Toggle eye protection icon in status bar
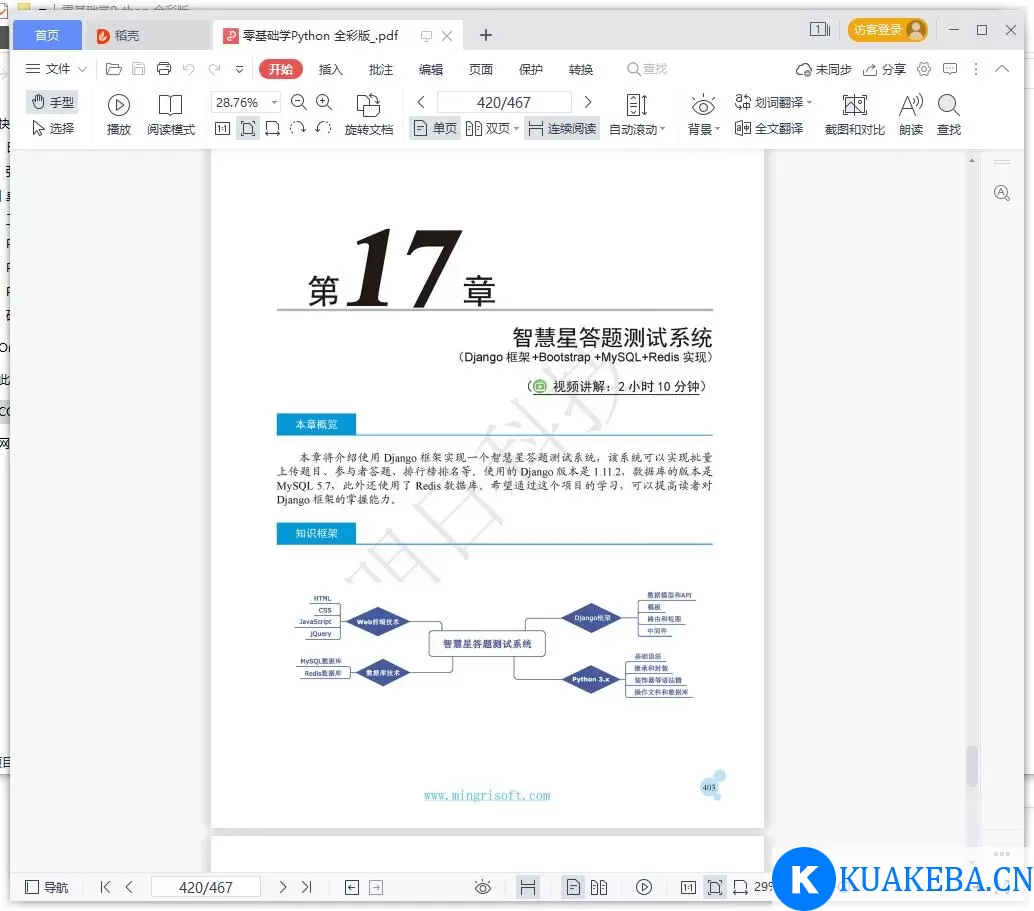Viewport: 1034px width, 911px height. click(x=483, y=887)
